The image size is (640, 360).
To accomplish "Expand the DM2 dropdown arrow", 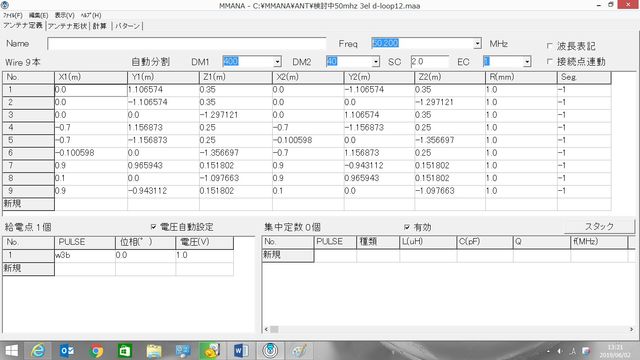I will (376, 62).
